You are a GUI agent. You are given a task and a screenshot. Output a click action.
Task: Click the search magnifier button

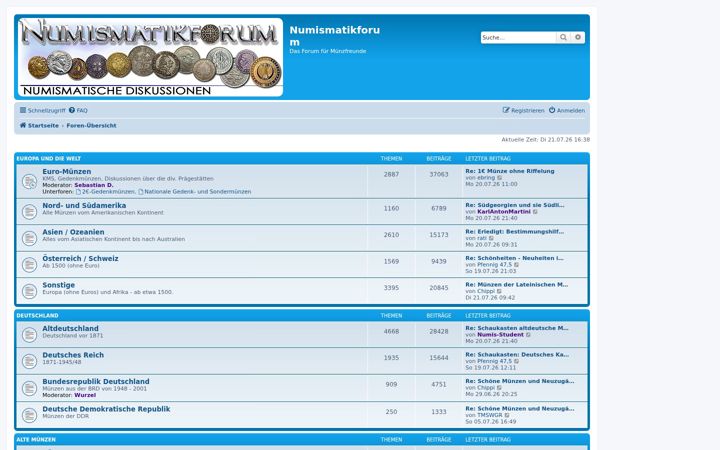tap(563, 37)
